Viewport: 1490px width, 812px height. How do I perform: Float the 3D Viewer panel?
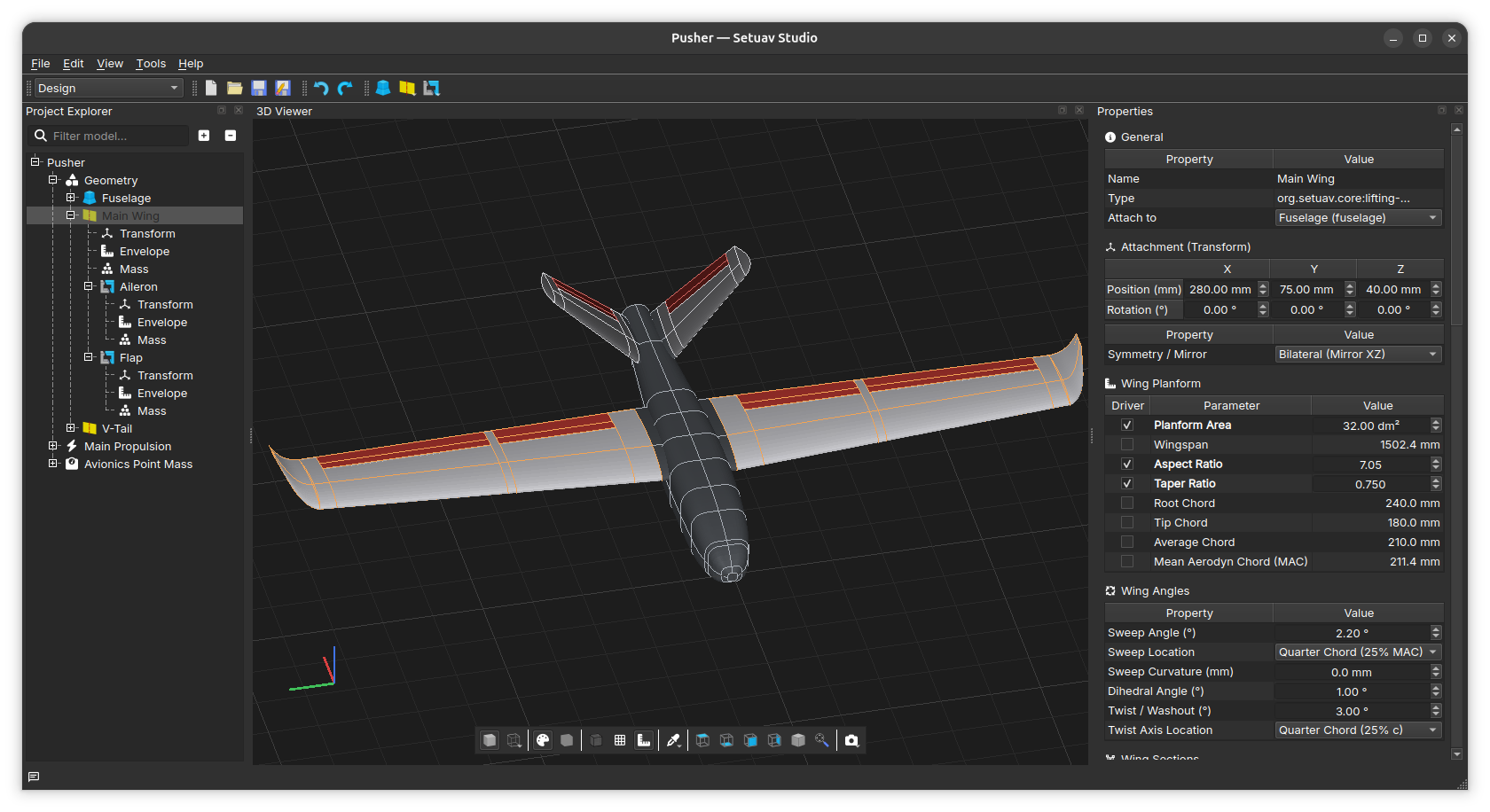pos(1063,111)
